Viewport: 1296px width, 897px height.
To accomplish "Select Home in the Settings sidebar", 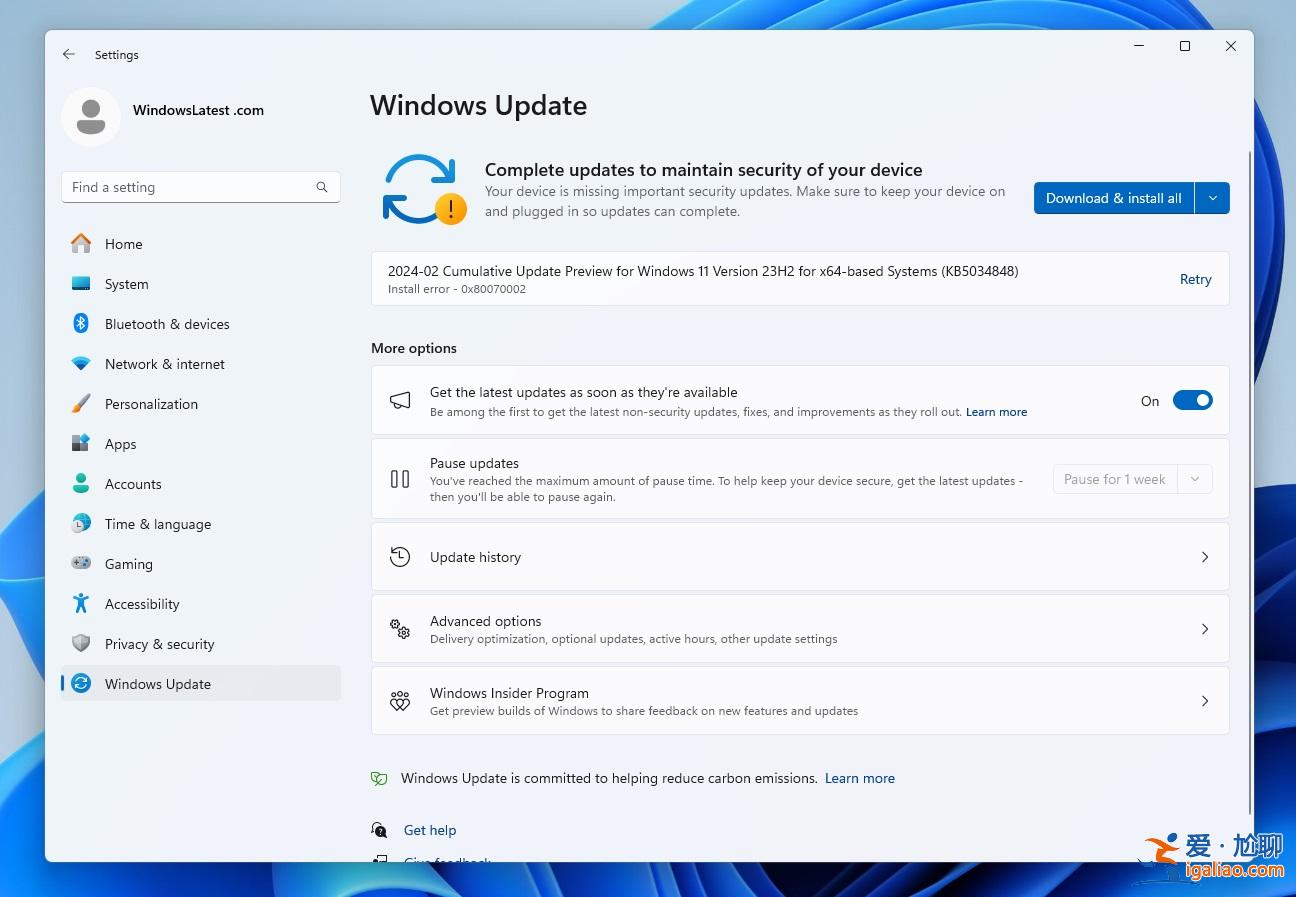I will 123,244.
